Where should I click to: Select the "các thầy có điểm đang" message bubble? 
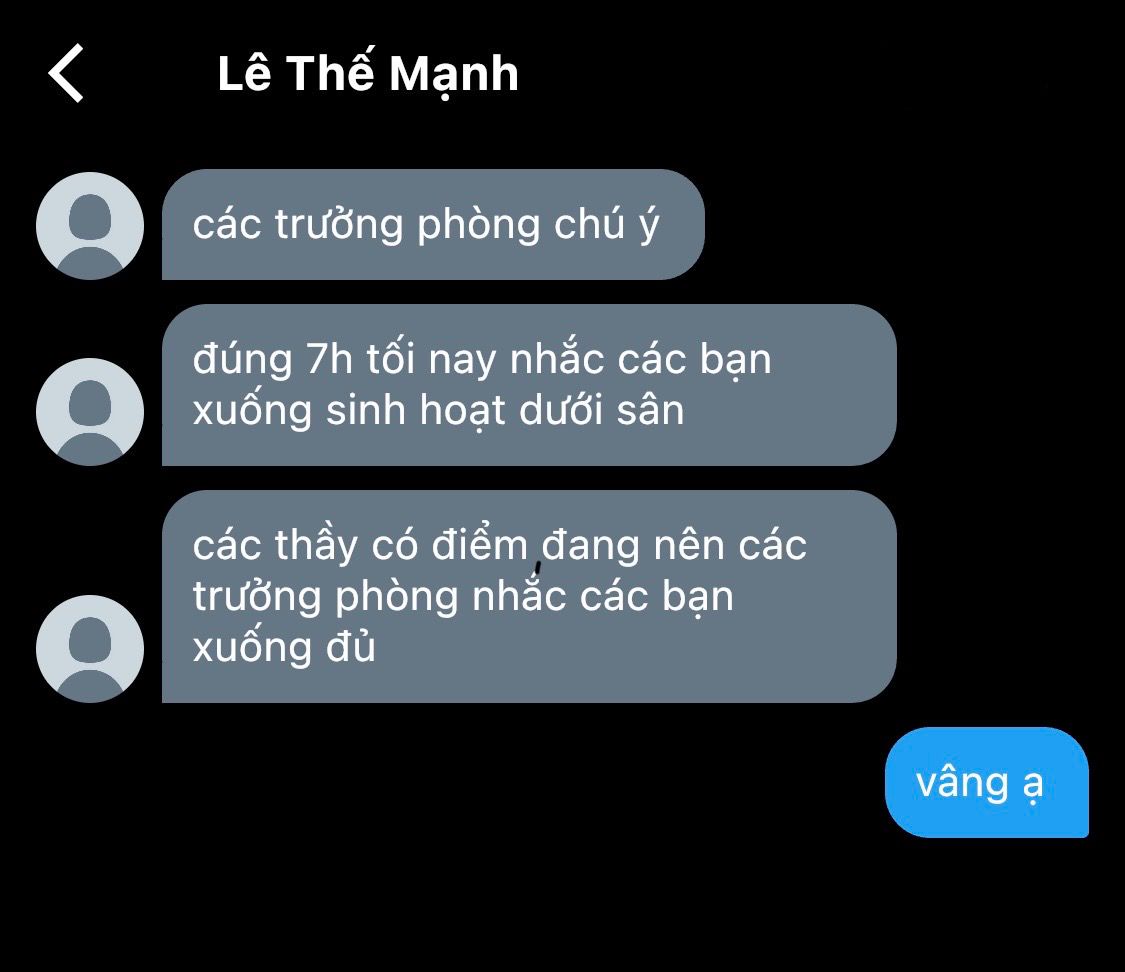529,597
